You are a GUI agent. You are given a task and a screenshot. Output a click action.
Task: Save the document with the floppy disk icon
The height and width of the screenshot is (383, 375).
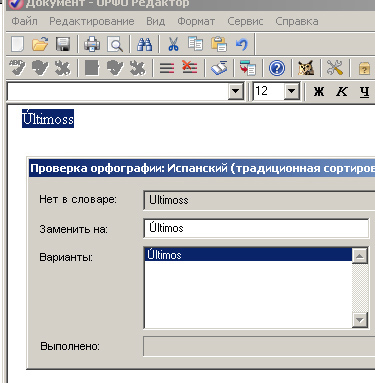tap(63, 44)
